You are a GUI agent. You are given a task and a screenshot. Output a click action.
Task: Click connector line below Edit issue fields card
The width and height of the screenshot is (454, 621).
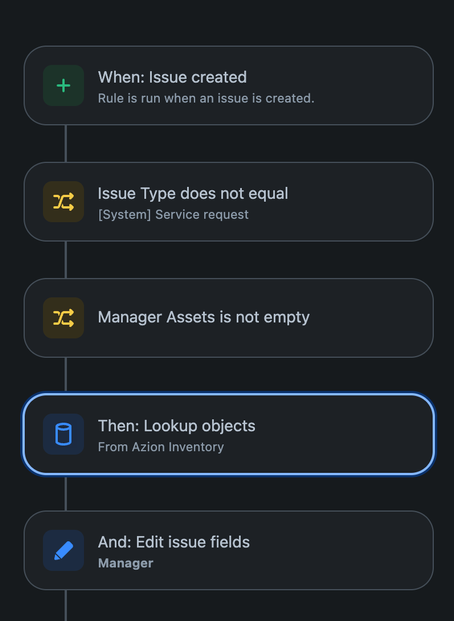[x=65, y=606]
